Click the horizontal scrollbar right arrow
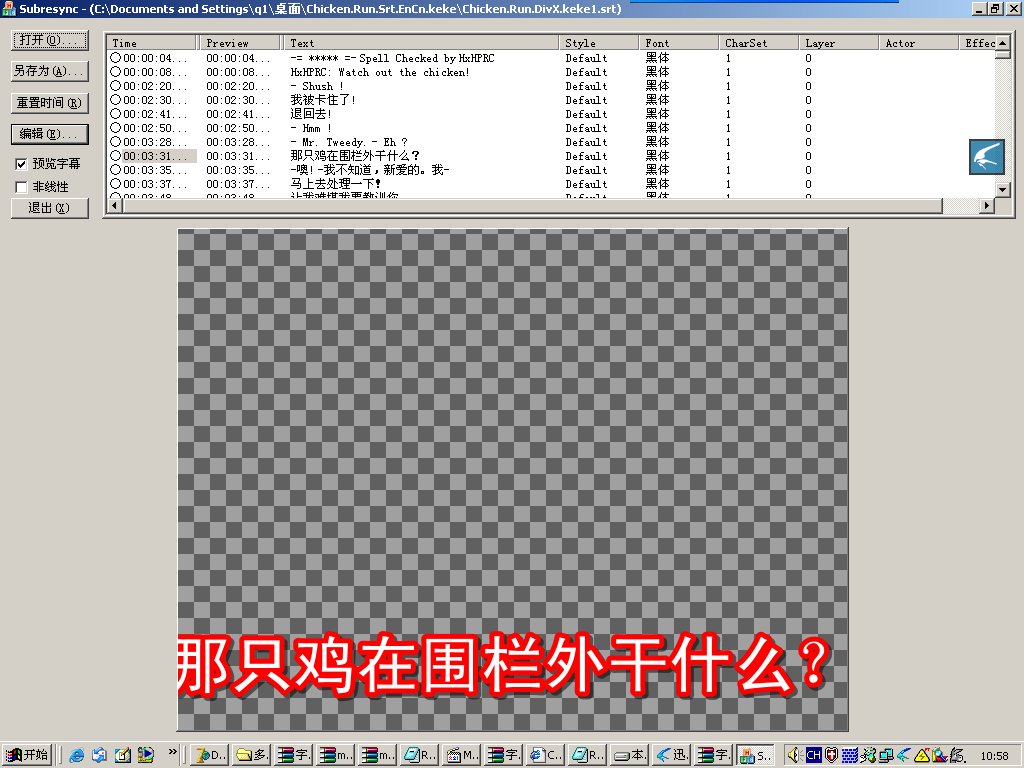1024x768 pixels. (x=986, y=205)
